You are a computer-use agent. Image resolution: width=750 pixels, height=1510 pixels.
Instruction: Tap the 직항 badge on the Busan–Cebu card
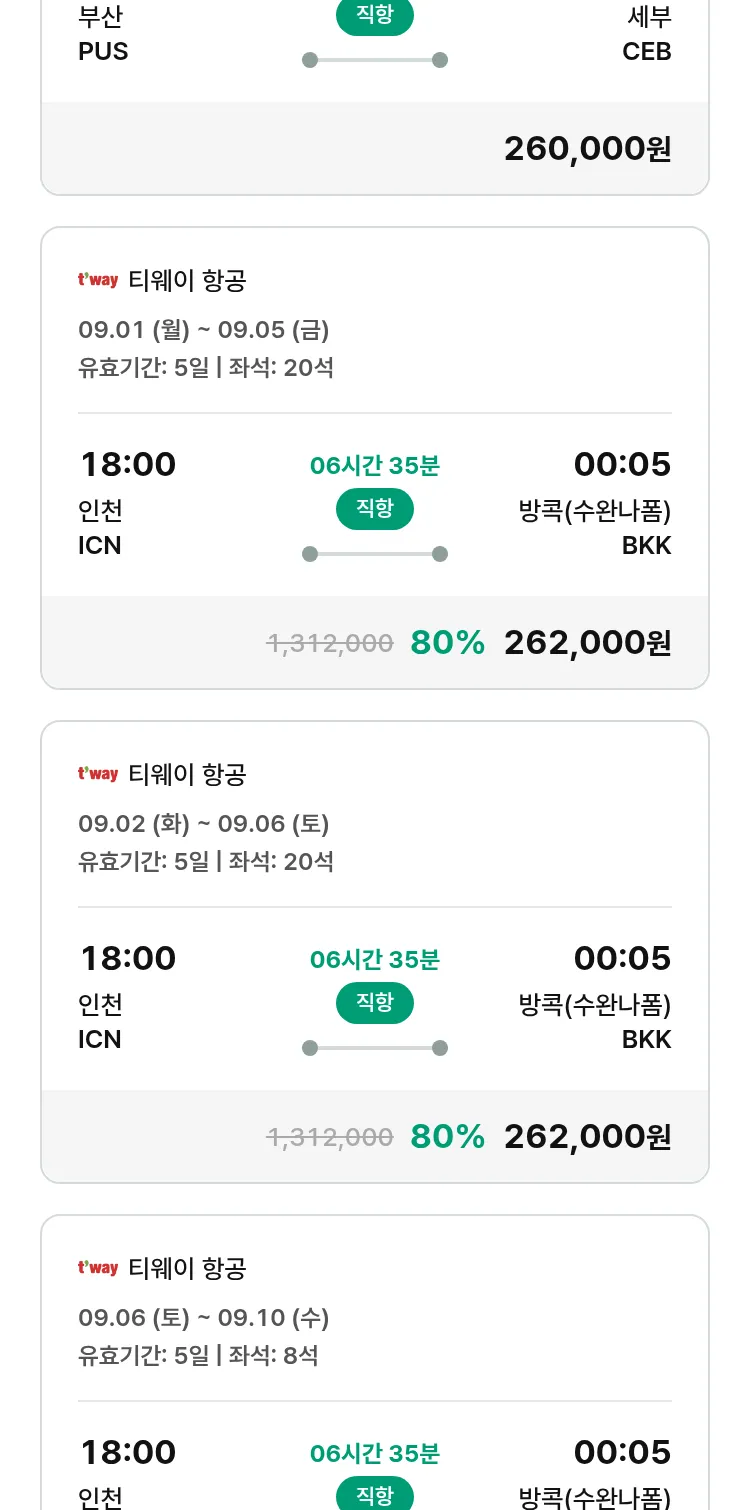(375, 16)
